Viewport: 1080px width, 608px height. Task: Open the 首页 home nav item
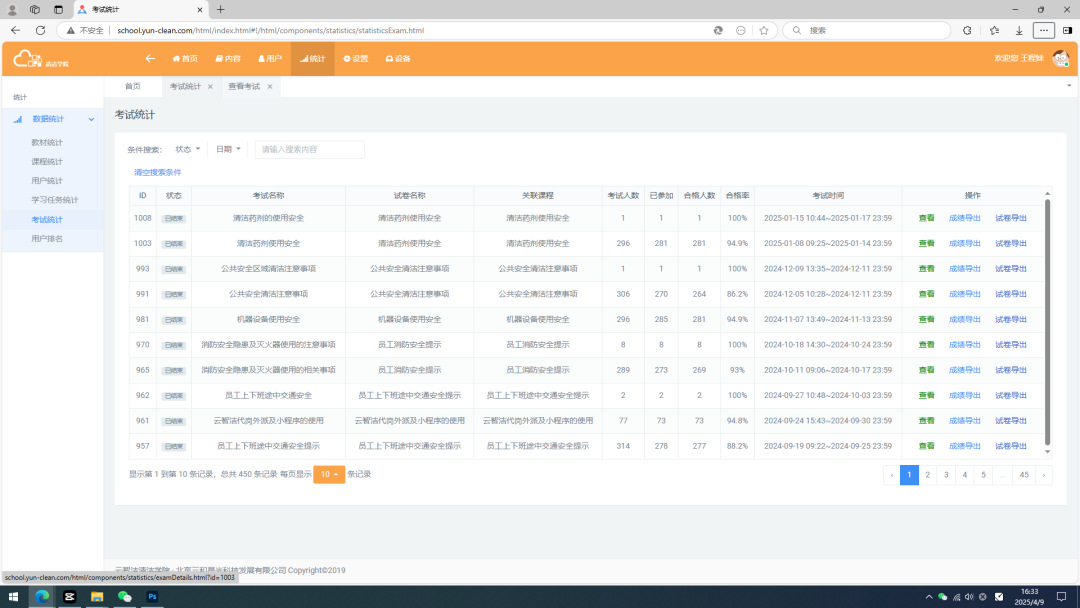pos(185,59)
